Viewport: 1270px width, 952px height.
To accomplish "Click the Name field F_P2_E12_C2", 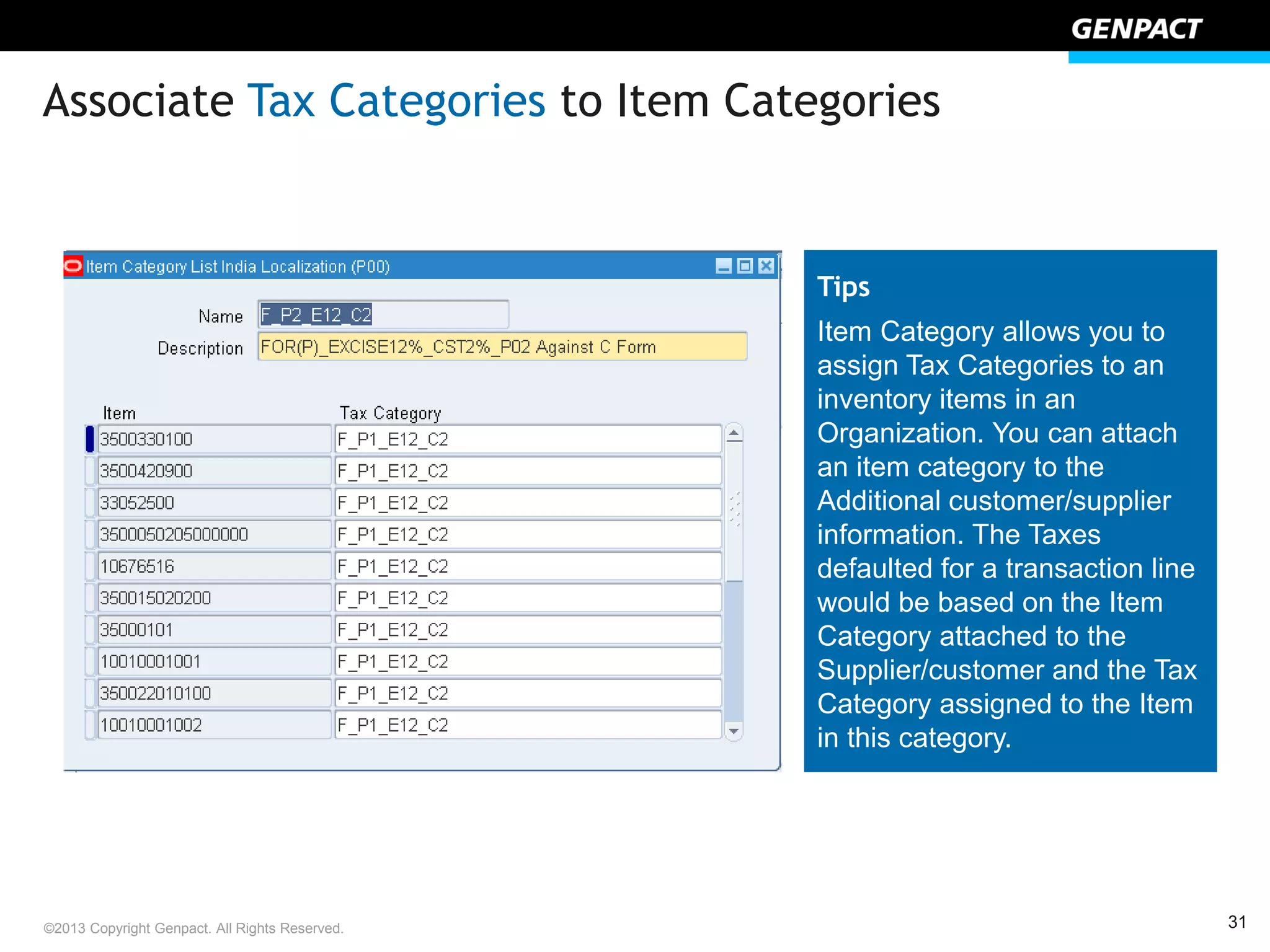I will tap(383, 315).
